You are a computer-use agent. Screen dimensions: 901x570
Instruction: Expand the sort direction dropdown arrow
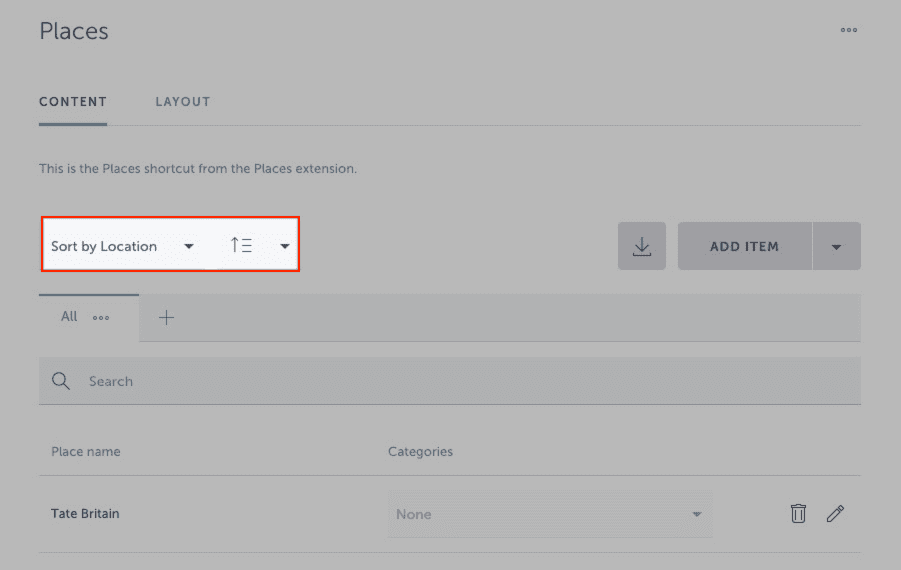pos(285,246)
